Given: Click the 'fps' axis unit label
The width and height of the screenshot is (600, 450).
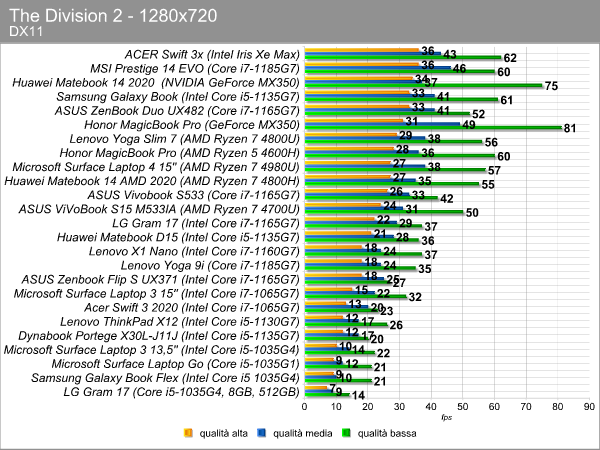Looking at the screenshot, I should [x=447, y=417].
